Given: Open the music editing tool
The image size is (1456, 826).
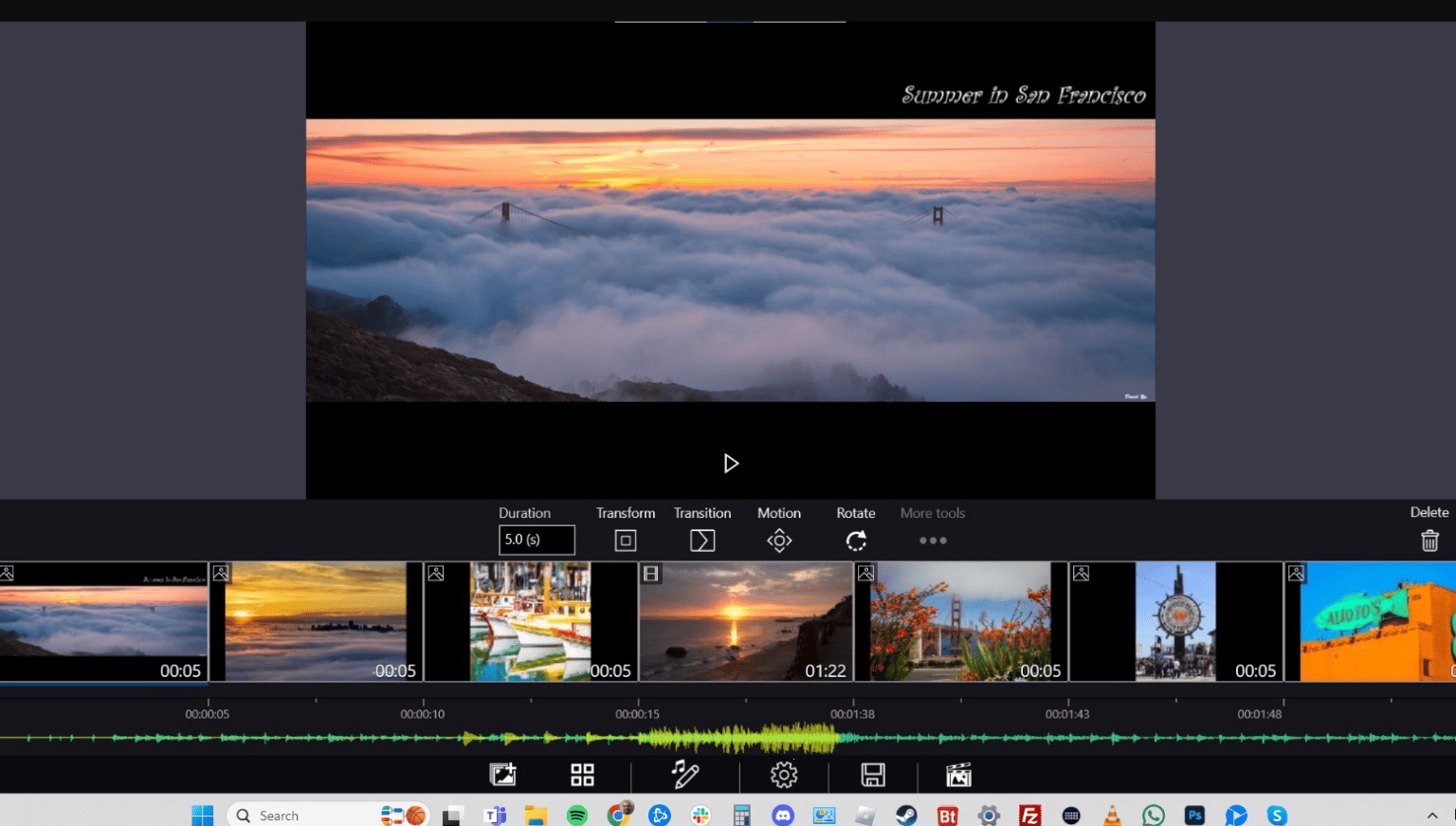Looking at the screenshot, I should (684, 775).
